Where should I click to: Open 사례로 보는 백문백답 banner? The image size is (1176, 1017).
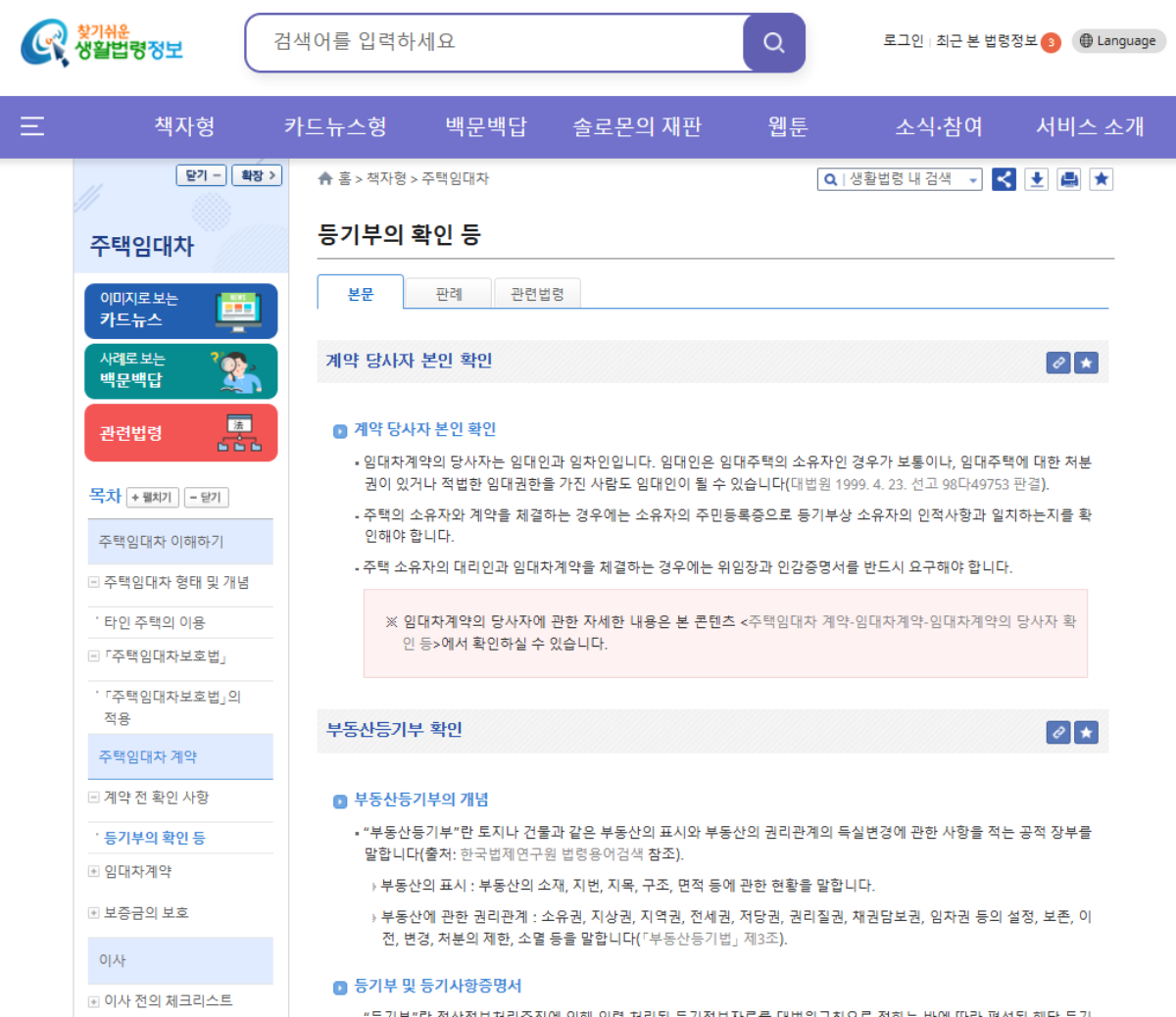pos(180,370)
